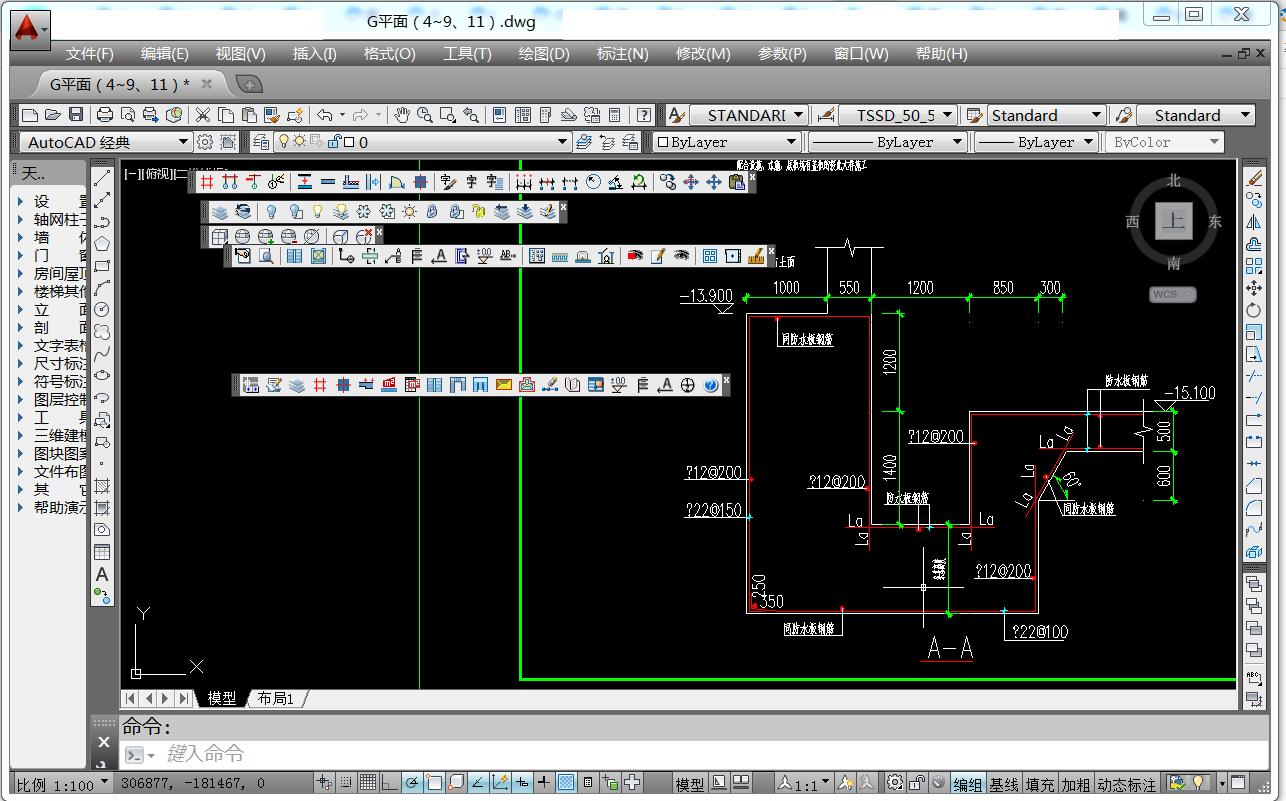This screenshot has height=801, width=1286.
Task: Select the Circle draw tool
Action: (x=102, y=310)
